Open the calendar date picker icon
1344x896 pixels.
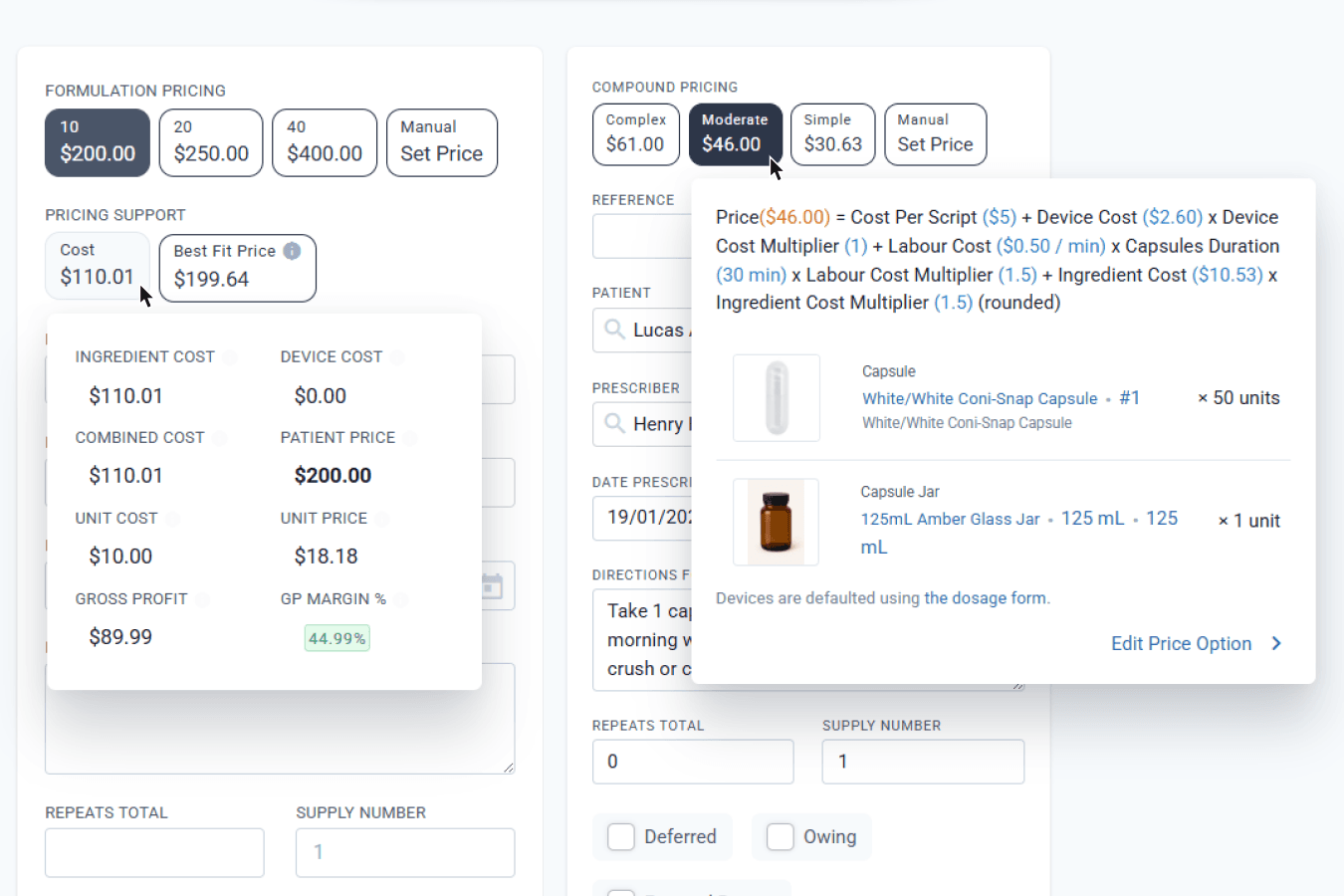coord(493,585)
